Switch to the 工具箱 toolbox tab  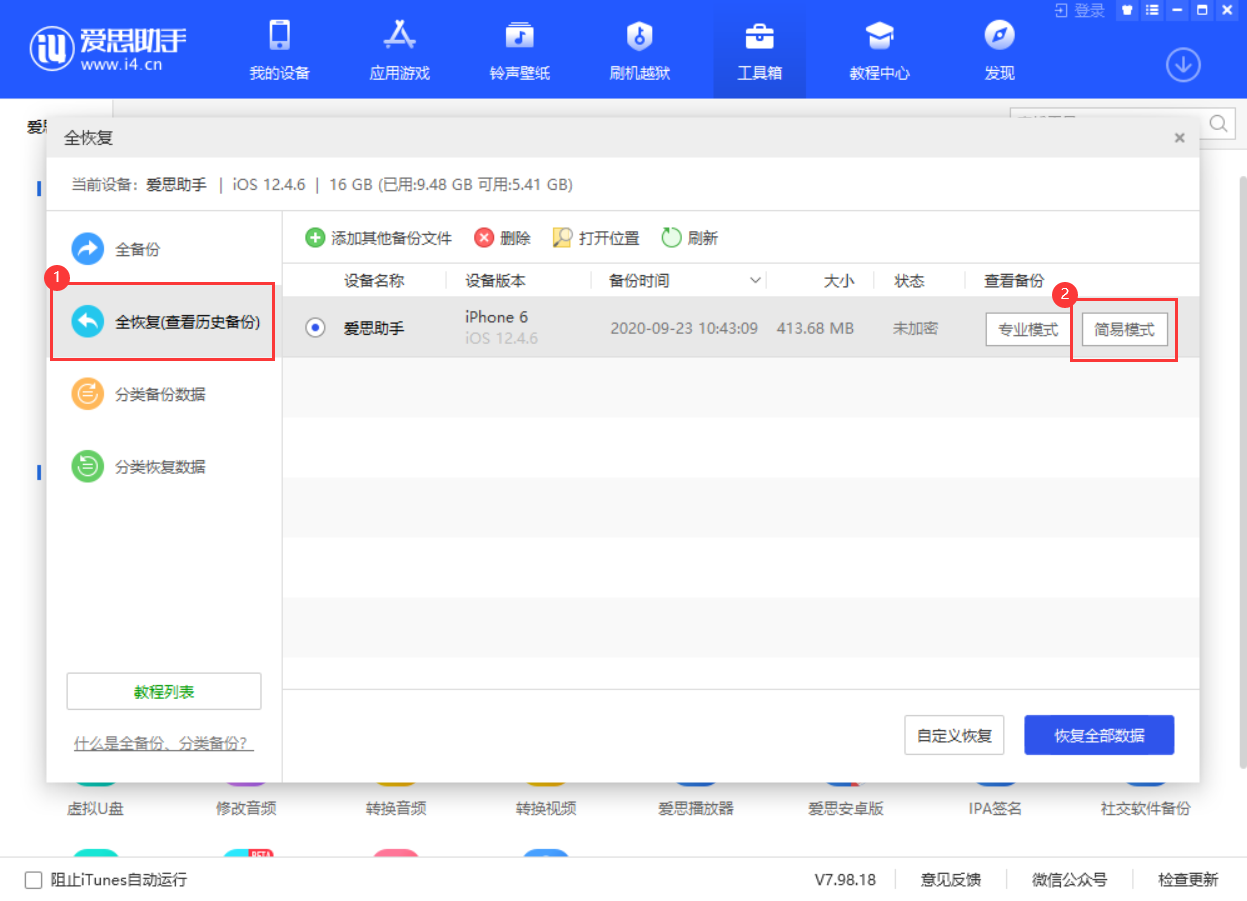coord(759,48)
